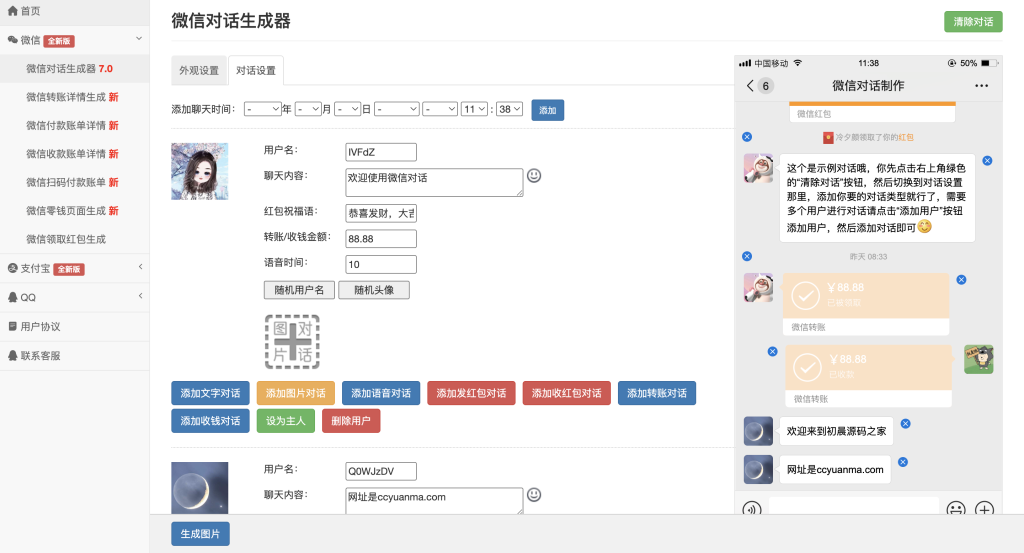Viewport: 1024px width, 553px height.
Task: Switch to the 外观设置 tab
Action: 198,71
